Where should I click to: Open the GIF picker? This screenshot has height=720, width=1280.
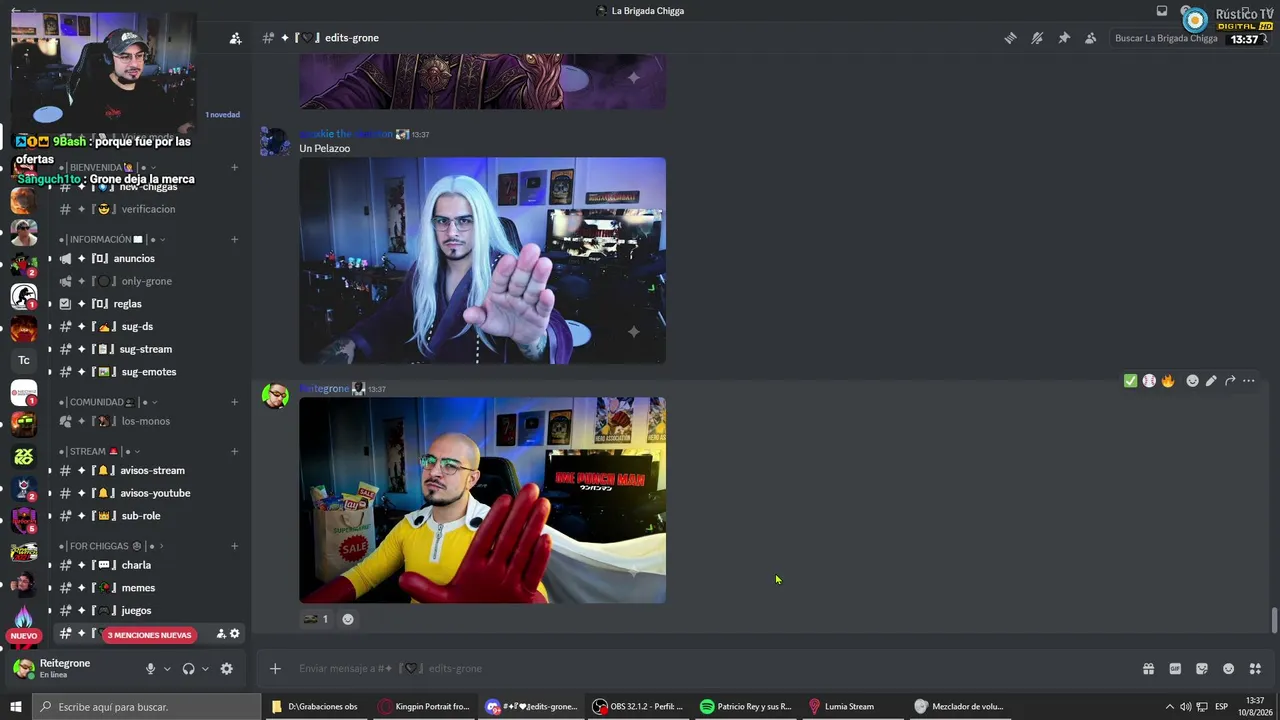(x=1175, y=669)
